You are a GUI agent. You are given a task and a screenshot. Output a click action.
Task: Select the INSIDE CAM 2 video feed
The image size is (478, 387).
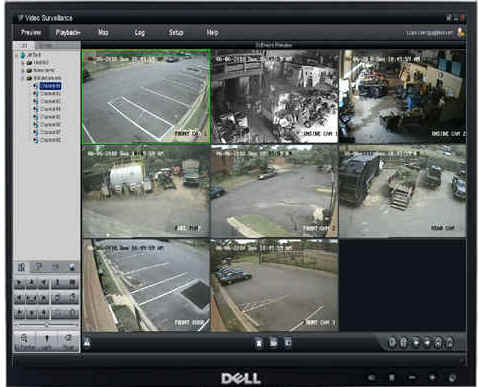pyautogui.click(x=402, y=96)
